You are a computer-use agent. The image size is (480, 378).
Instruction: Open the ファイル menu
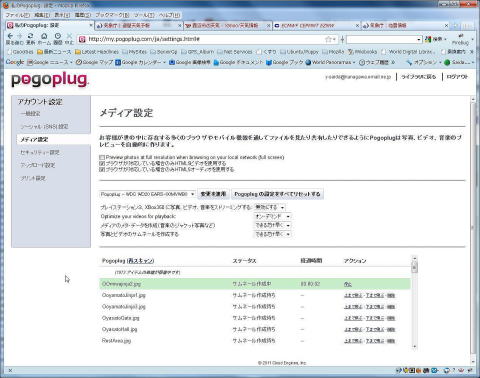point(17,15)
